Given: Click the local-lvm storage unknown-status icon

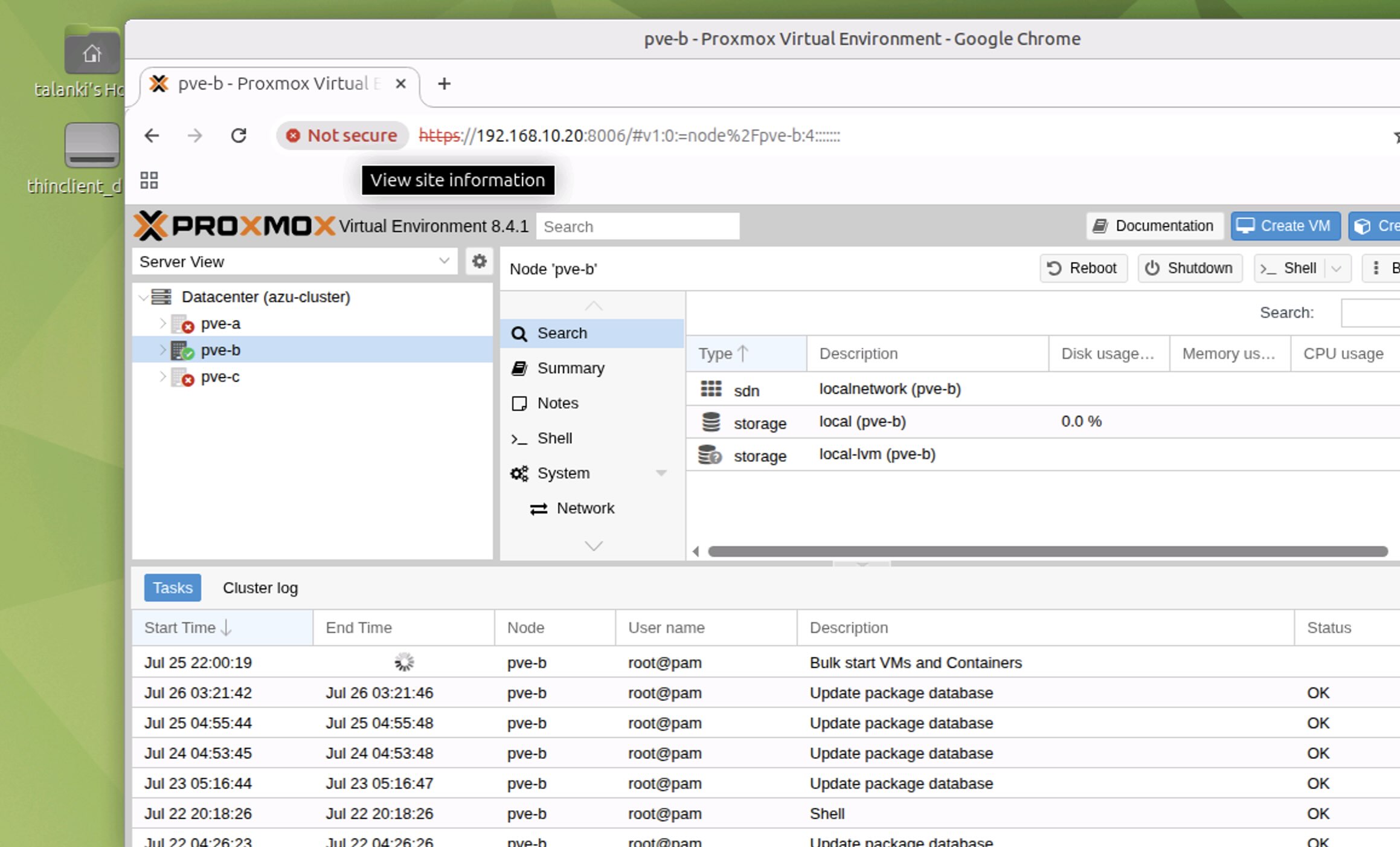Looking at the screenshot, I should click(710, 454).
